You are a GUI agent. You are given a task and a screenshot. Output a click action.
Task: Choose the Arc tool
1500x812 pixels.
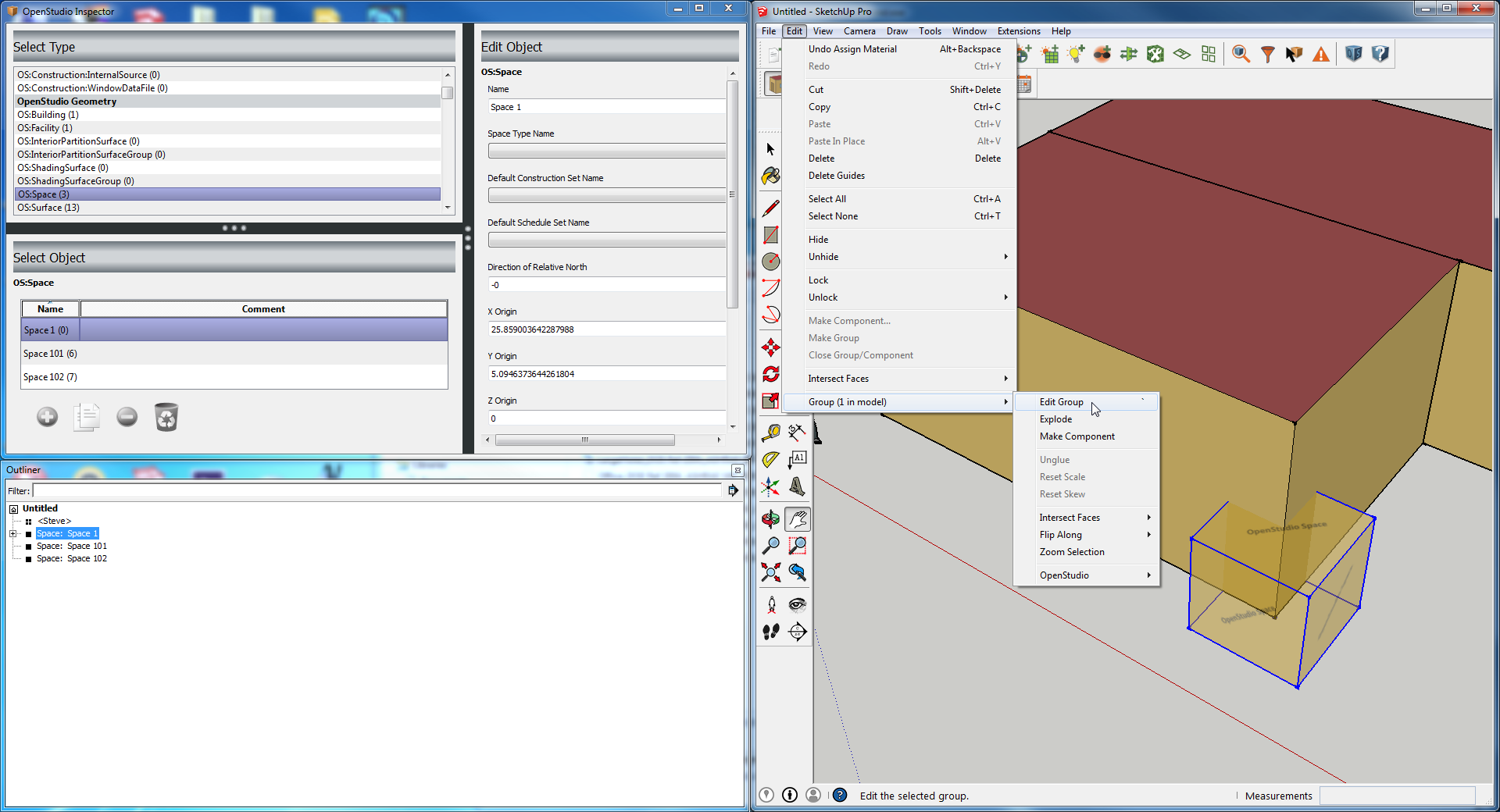pos(770,288)
